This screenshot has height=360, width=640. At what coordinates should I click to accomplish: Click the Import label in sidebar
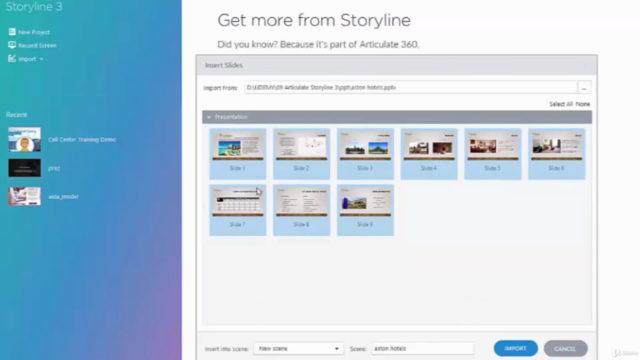27,59
